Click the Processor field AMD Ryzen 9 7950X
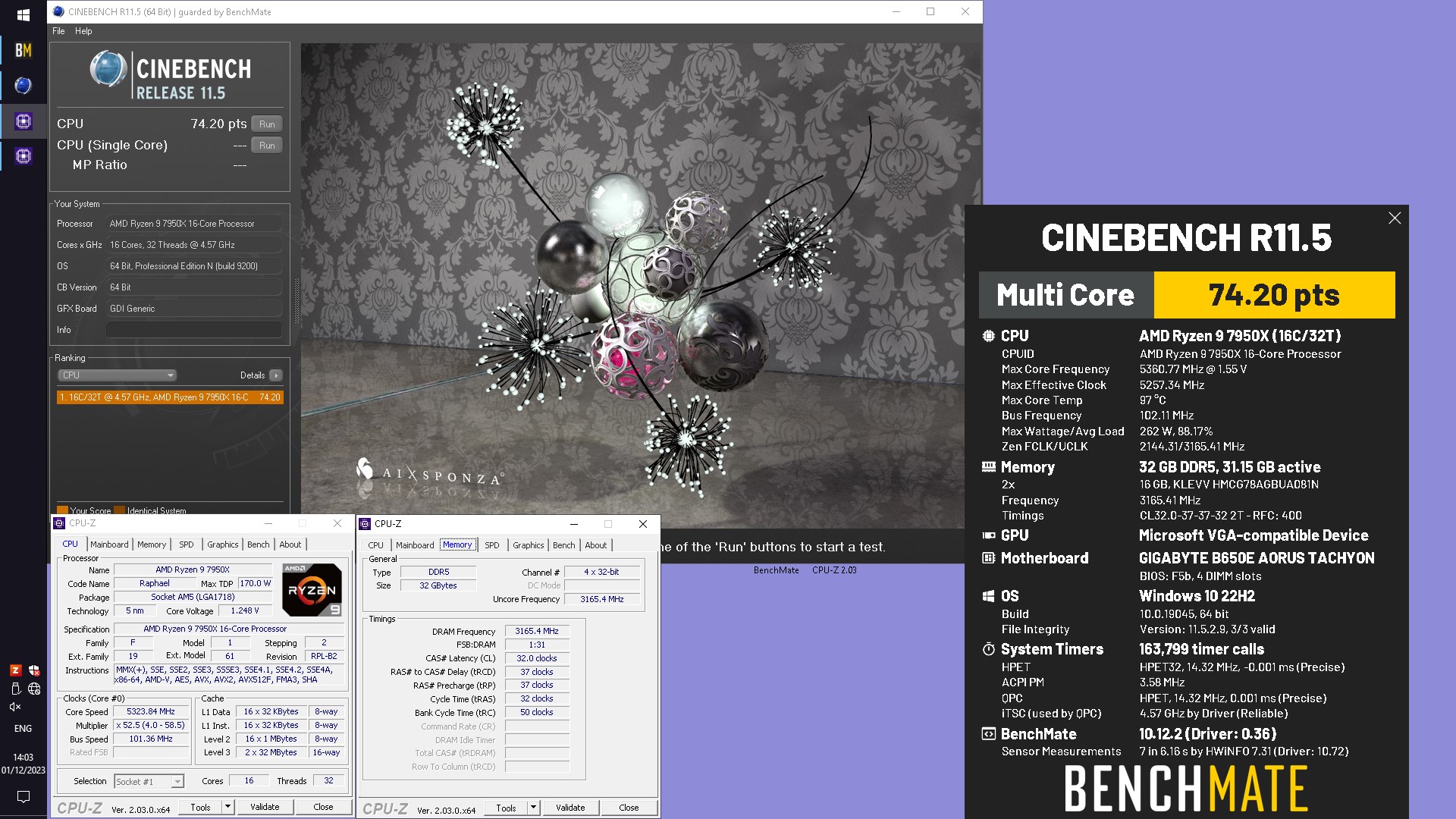 click(194, 224)
